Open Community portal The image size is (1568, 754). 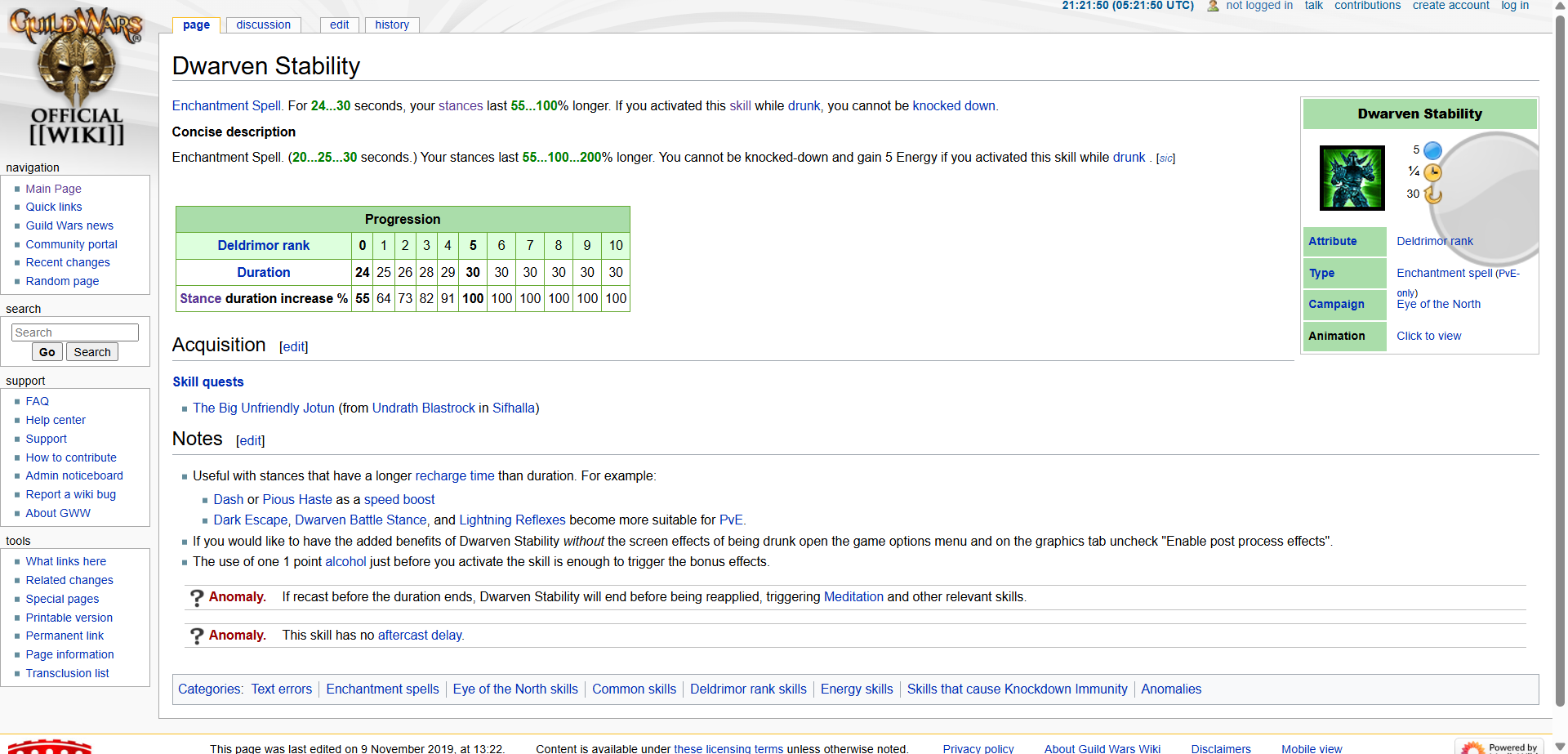(71, 244)
